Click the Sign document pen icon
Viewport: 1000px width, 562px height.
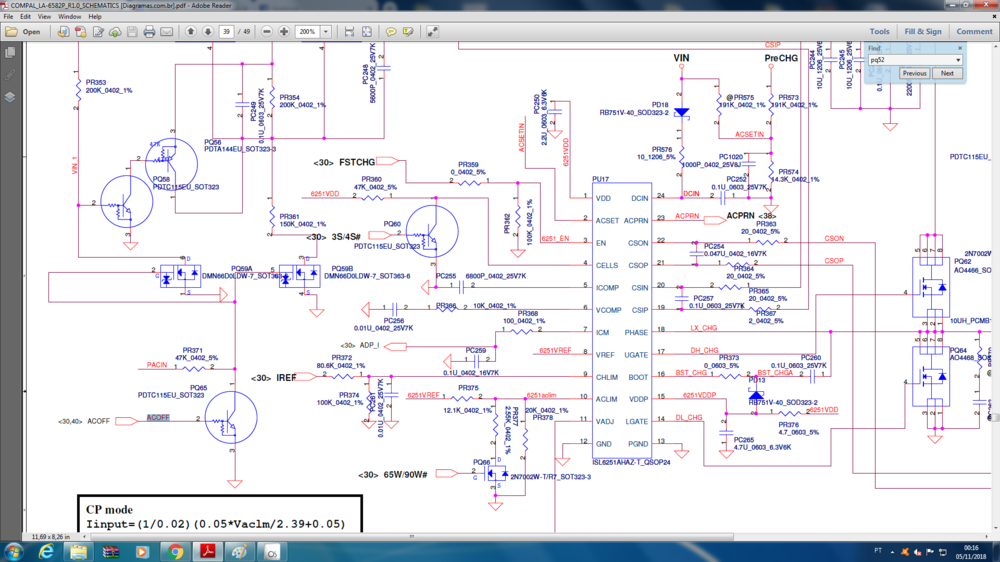(x=98, y=31)
